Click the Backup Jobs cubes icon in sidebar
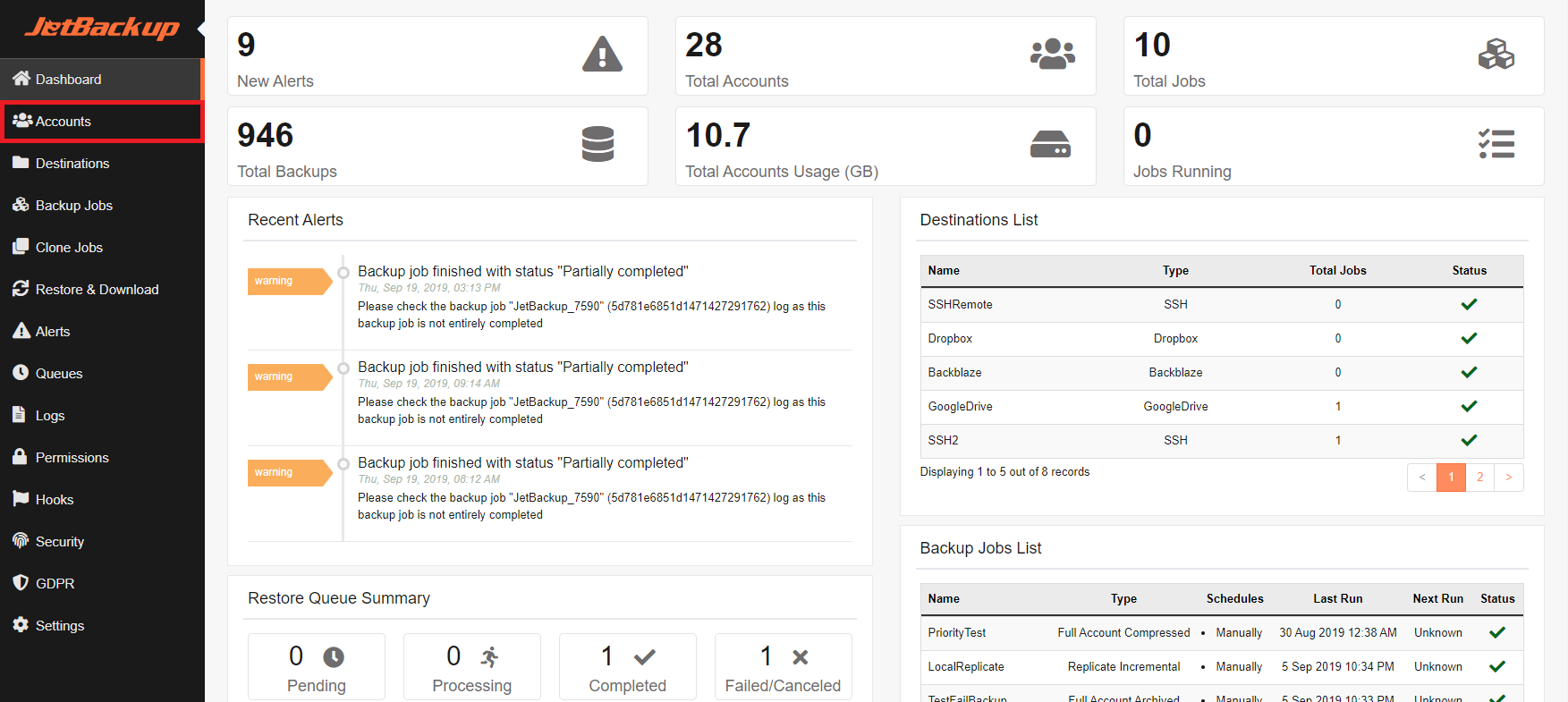Image resolution: width=1568 pixels, height=702 pixels. click(x=21, y=205)
